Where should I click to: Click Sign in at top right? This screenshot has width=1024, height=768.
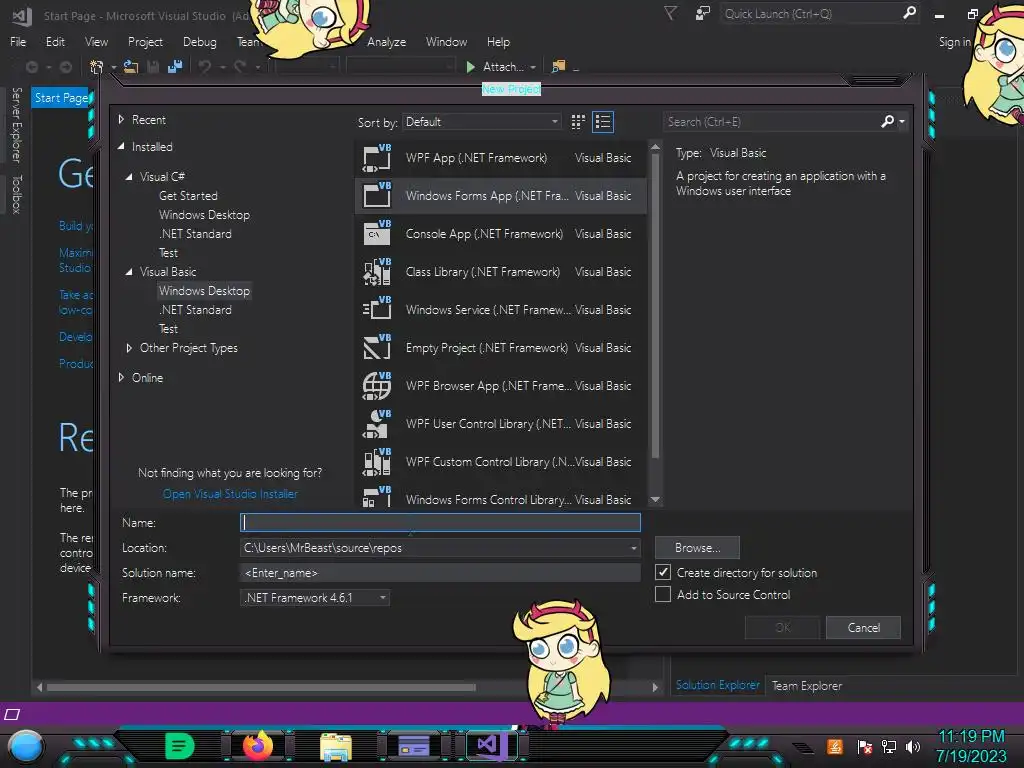(954, 42)
